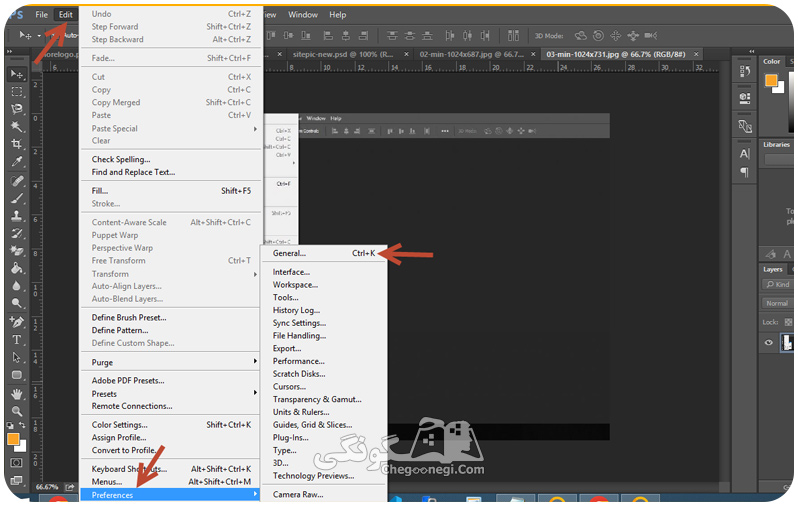Toggle layer visibility eye icon

click(768, 343)
